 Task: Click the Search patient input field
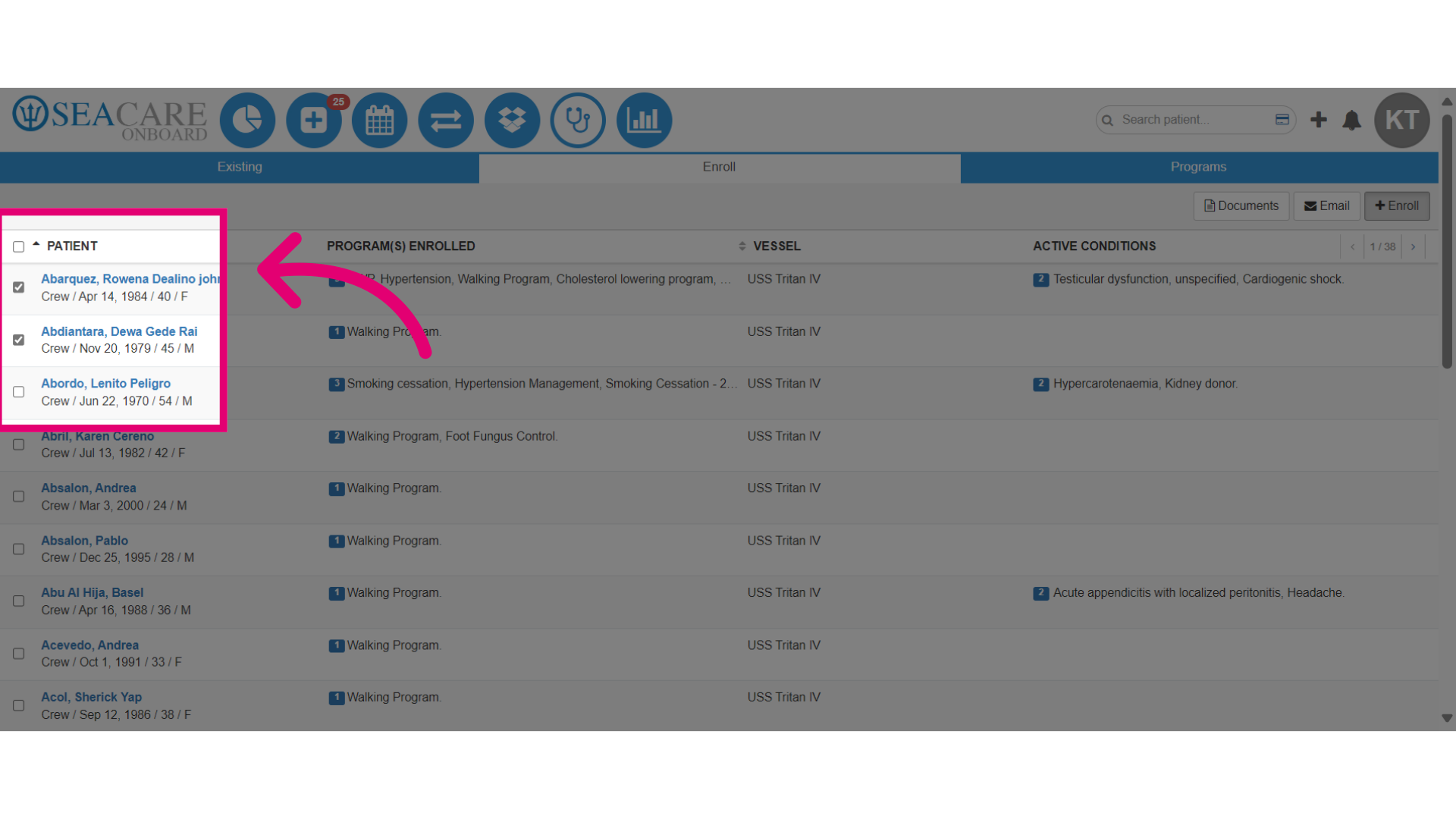point(1195,120)
